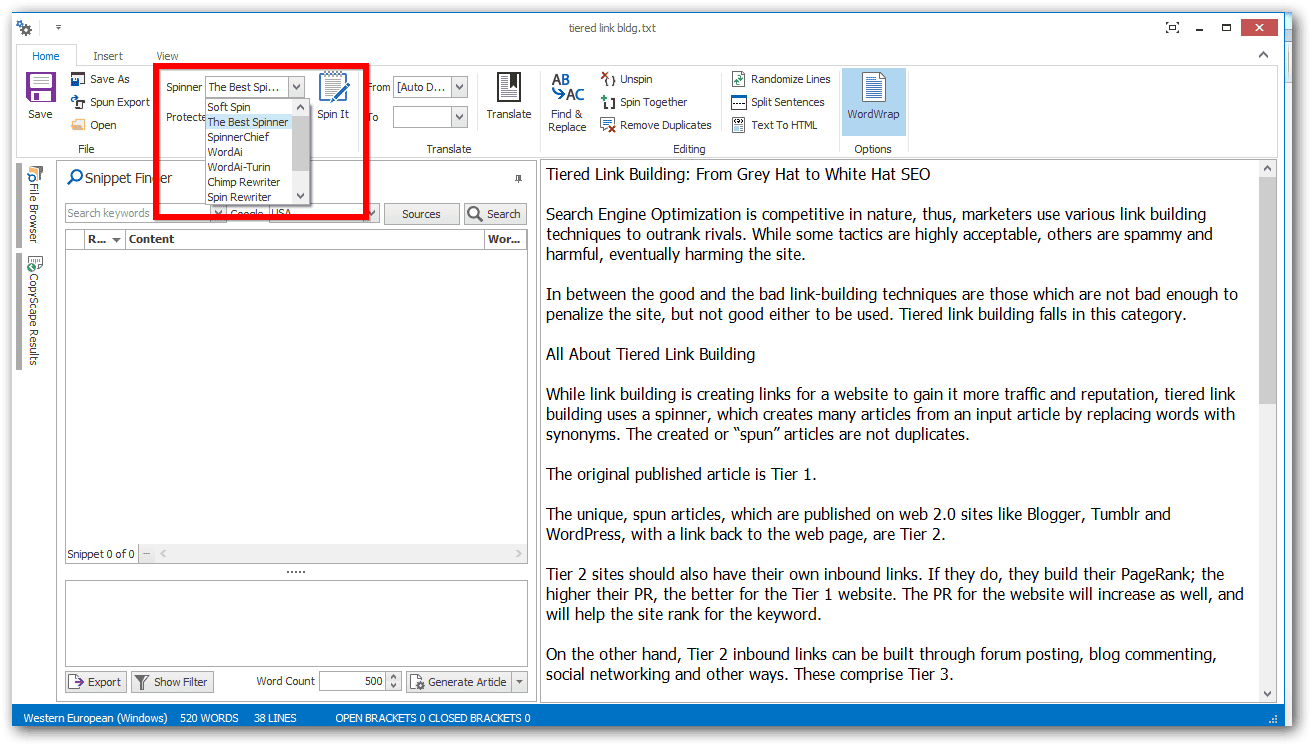Click Randomize Lines tool
This screenshot has width=1312, height=746.
click(x=781, y=79)
